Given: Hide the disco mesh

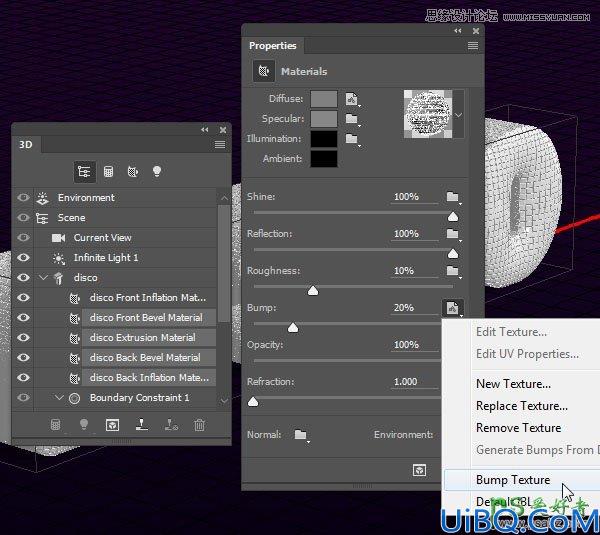Looking at the screenshot, I should (23, 277).
